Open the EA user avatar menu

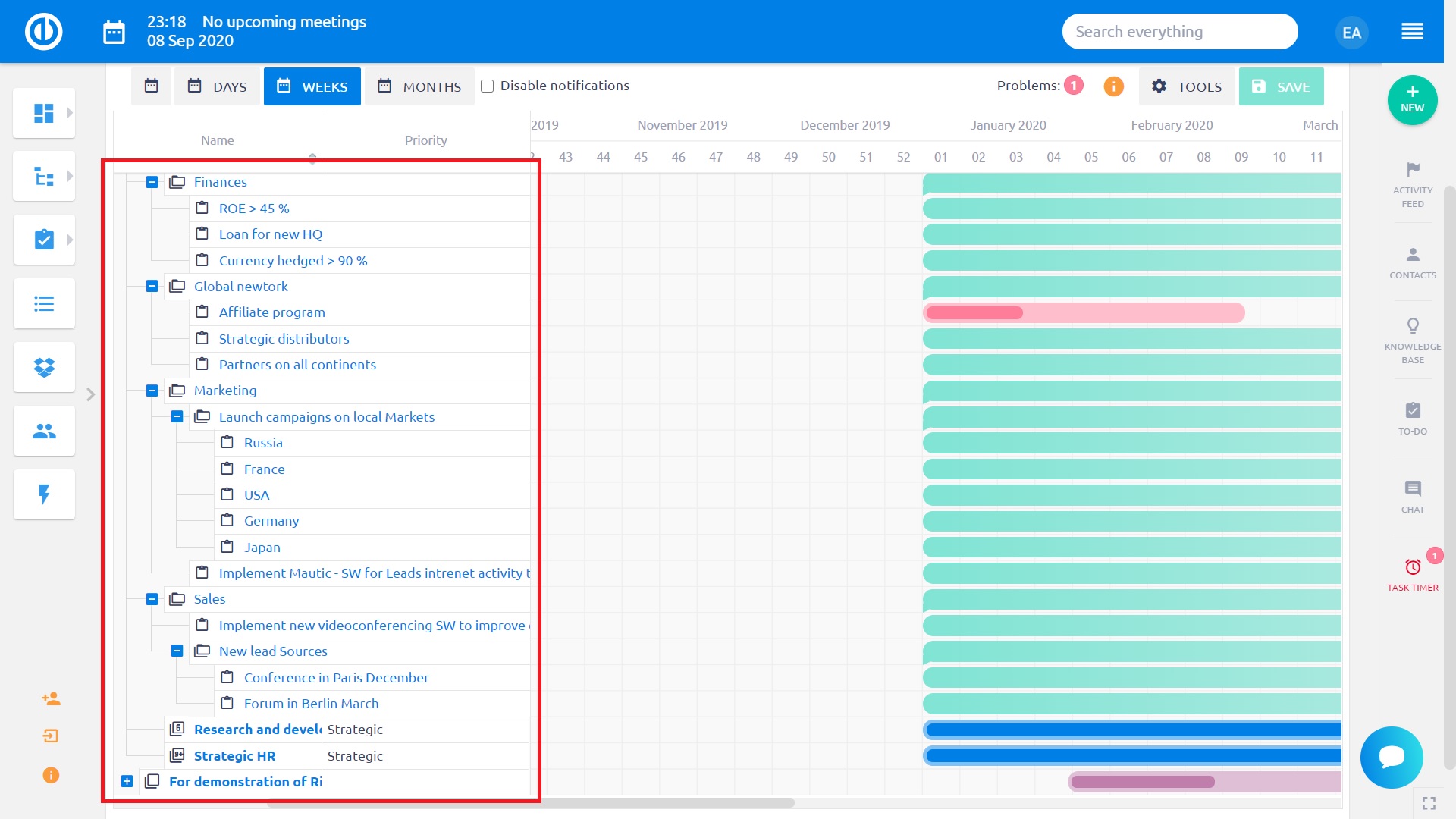click(1351, 33)
